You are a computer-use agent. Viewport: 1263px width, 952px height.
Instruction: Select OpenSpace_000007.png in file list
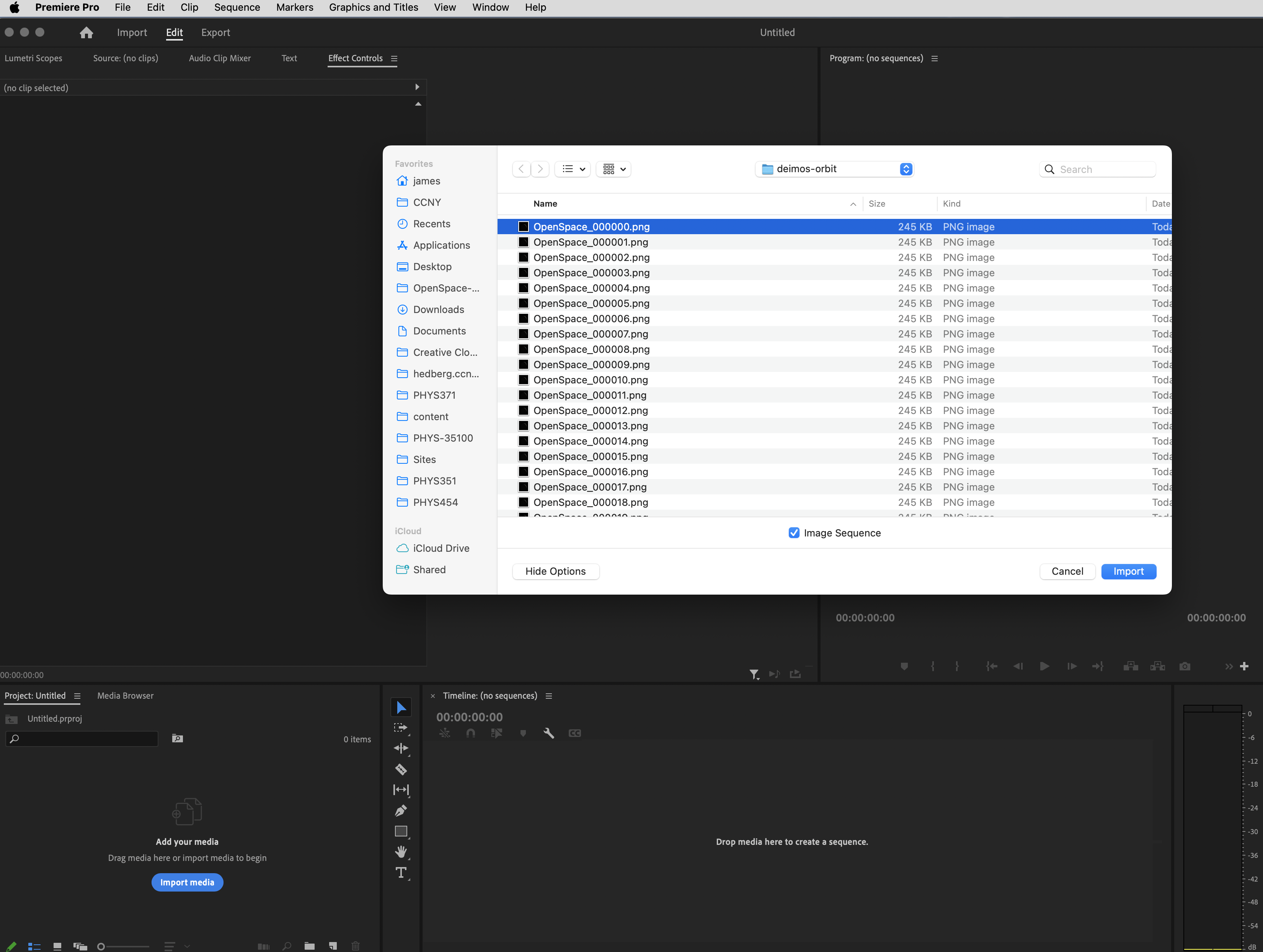pyautogui.click(x=591, y=334)
